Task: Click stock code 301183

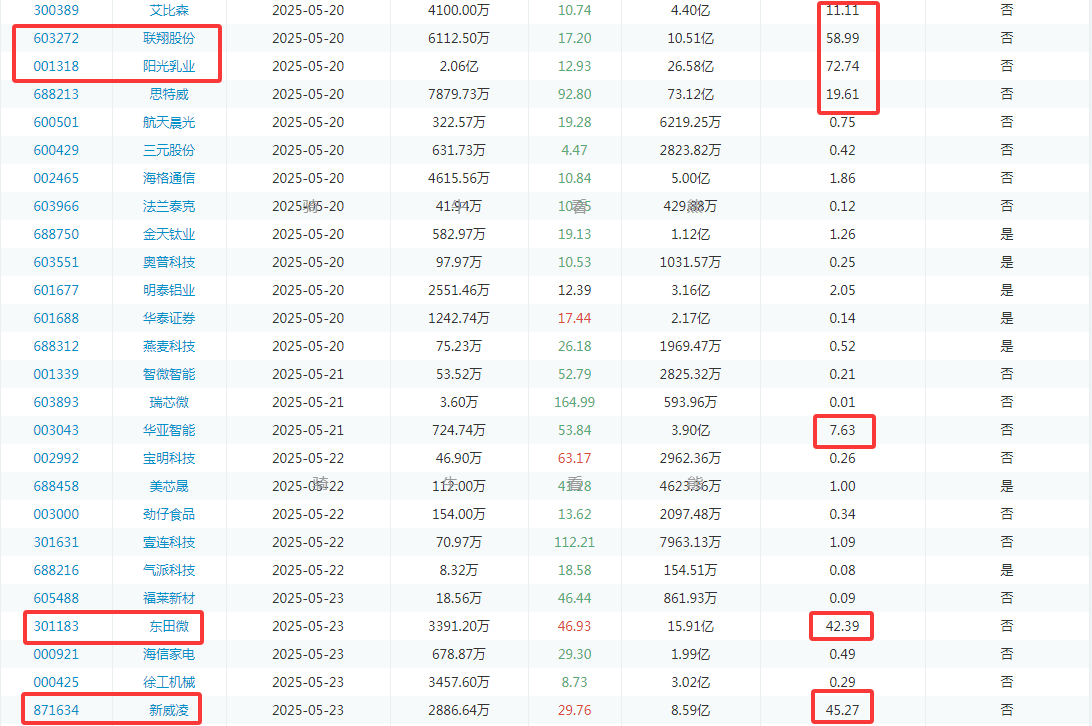Action: [56, 626]
